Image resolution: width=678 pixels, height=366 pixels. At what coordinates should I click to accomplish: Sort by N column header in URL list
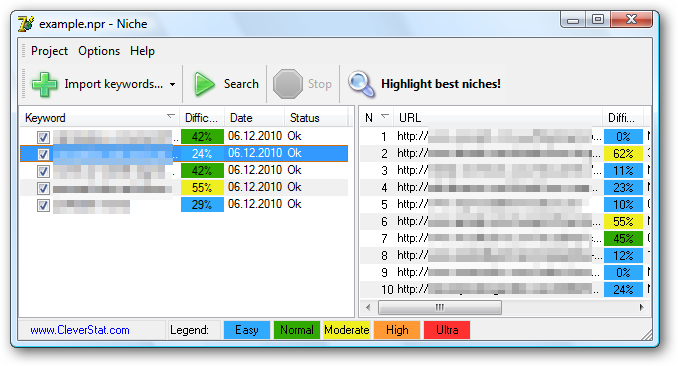point(376,118)
